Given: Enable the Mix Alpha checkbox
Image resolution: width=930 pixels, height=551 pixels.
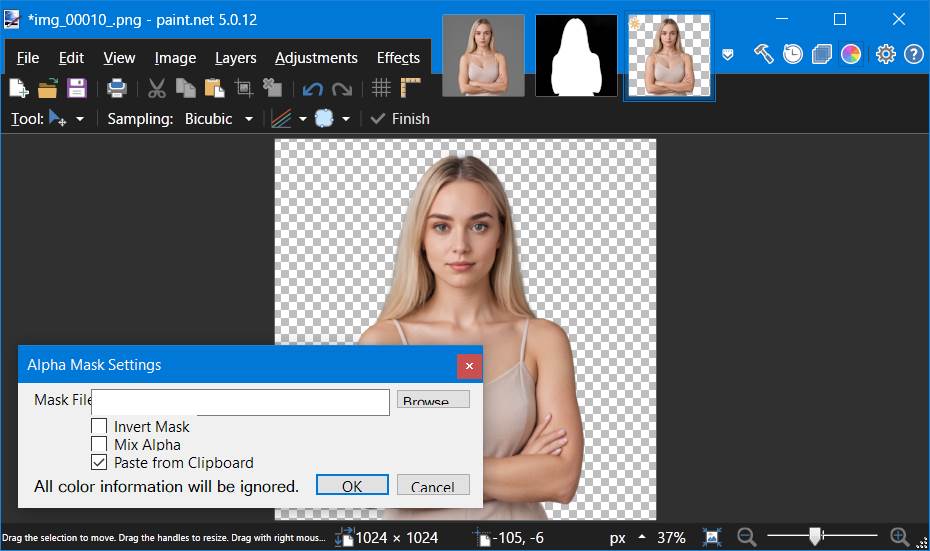Looking at the screenshot, I should click(99, 444).
